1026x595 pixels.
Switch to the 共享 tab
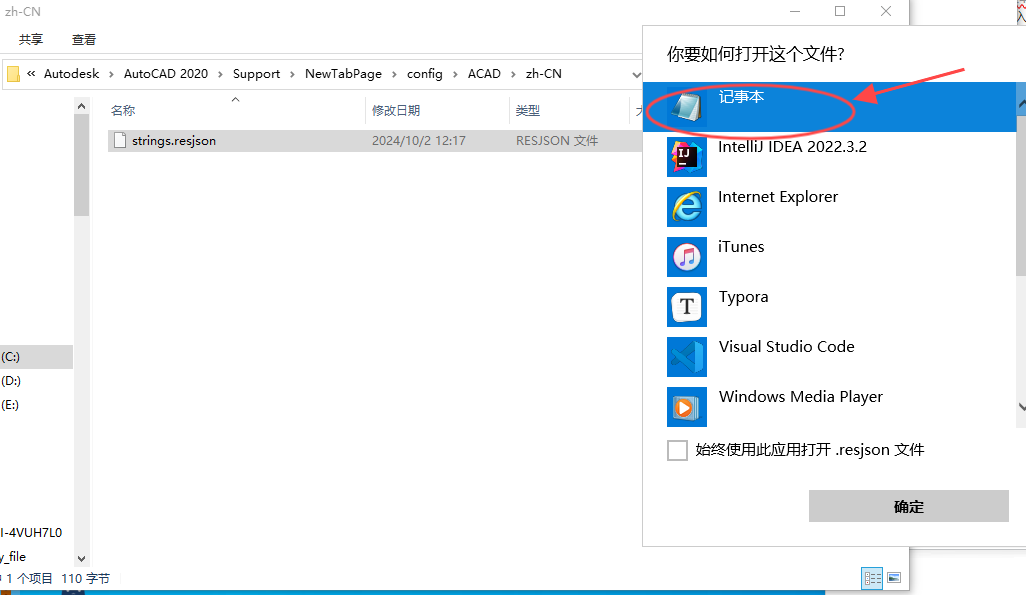[x=31, y=39]
